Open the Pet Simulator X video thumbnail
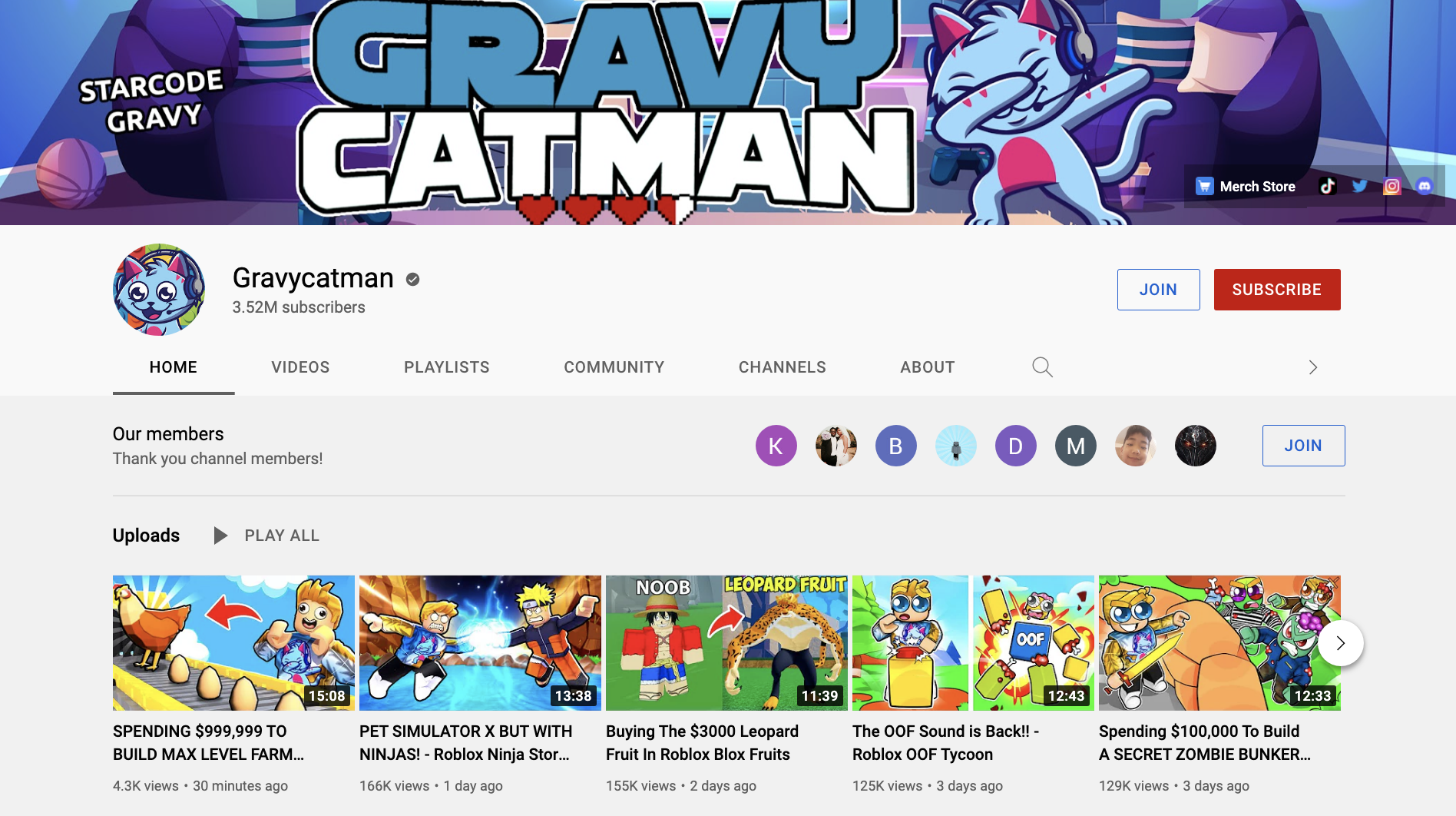 479,642
